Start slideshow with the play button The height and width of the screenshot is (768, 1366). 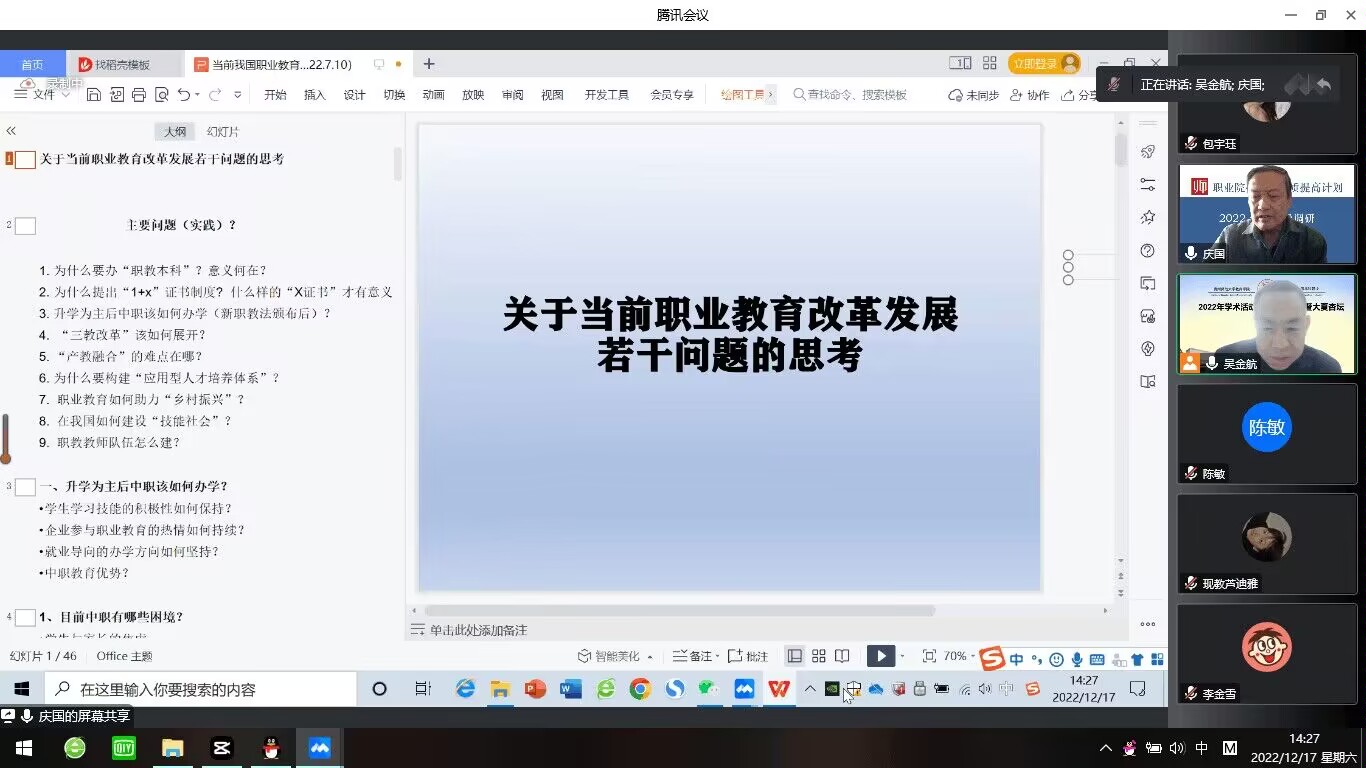click(x=880, y=656)
